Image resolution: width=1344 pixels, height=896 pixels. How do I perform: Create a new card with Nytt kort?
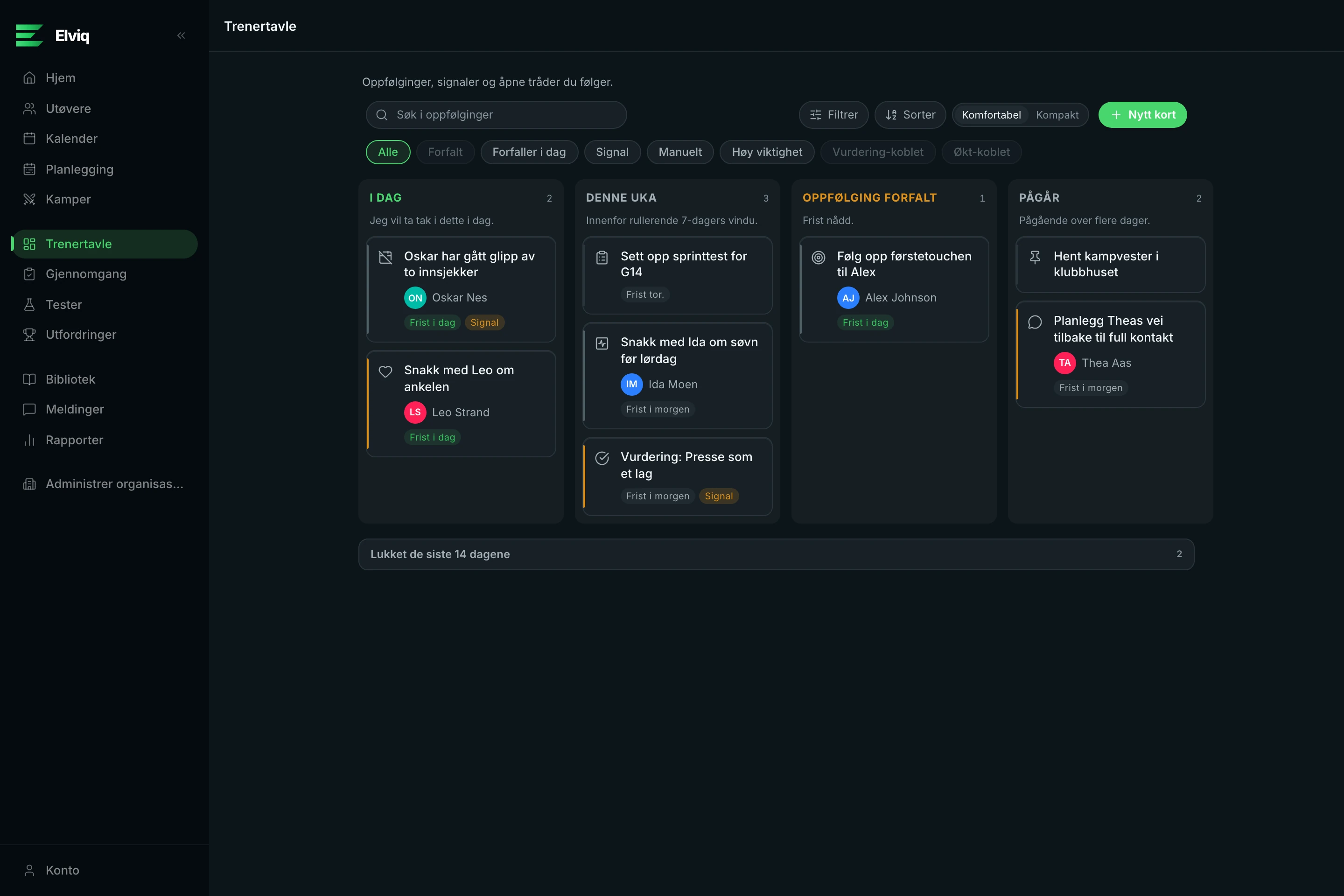pos(1142,115)
